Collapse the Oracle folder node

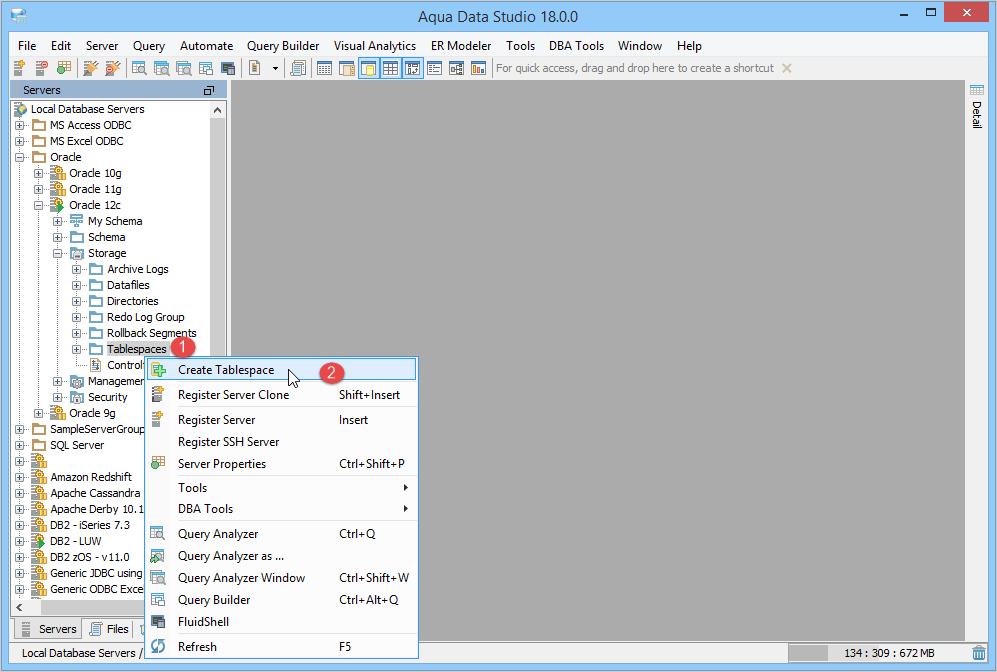20,157
